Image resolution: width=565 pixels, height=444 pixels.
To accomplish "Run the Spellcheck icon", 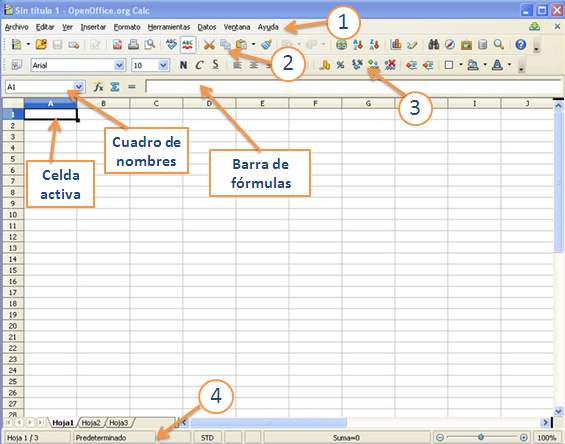I will (171, 44).
